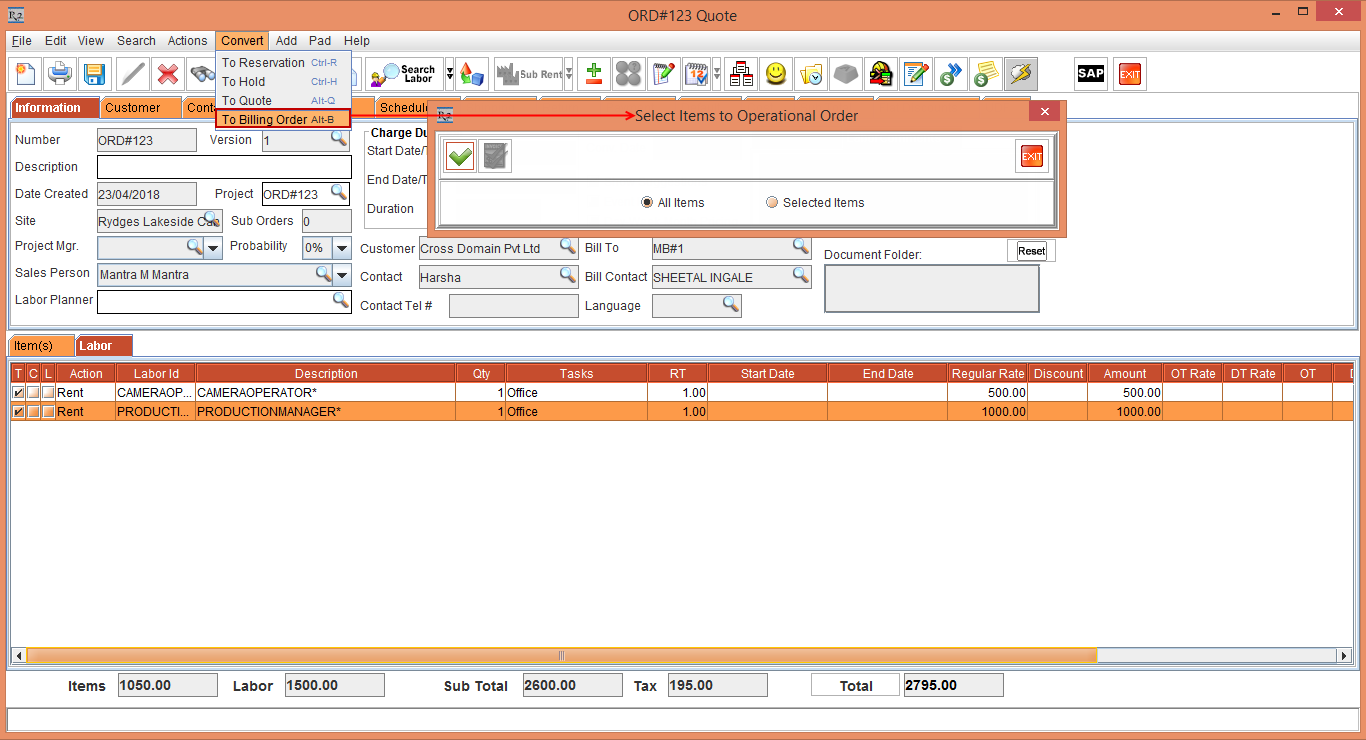Click the SAP toolbar icon
The image size is (1366, 740).
point(1090,73)
